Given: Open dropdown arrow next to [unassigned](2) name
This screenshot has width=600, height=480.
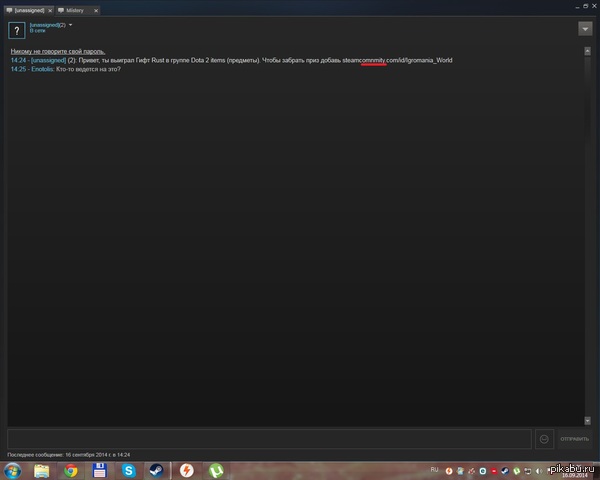Looking at the screenshot, I should 70,24.
